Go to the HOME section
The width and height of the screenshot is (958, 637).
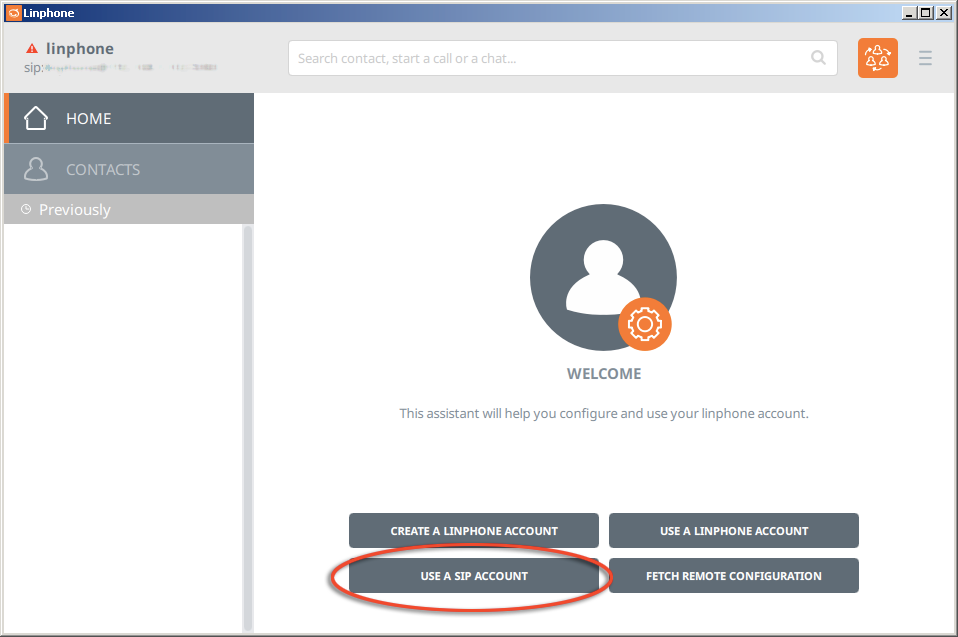129,118
